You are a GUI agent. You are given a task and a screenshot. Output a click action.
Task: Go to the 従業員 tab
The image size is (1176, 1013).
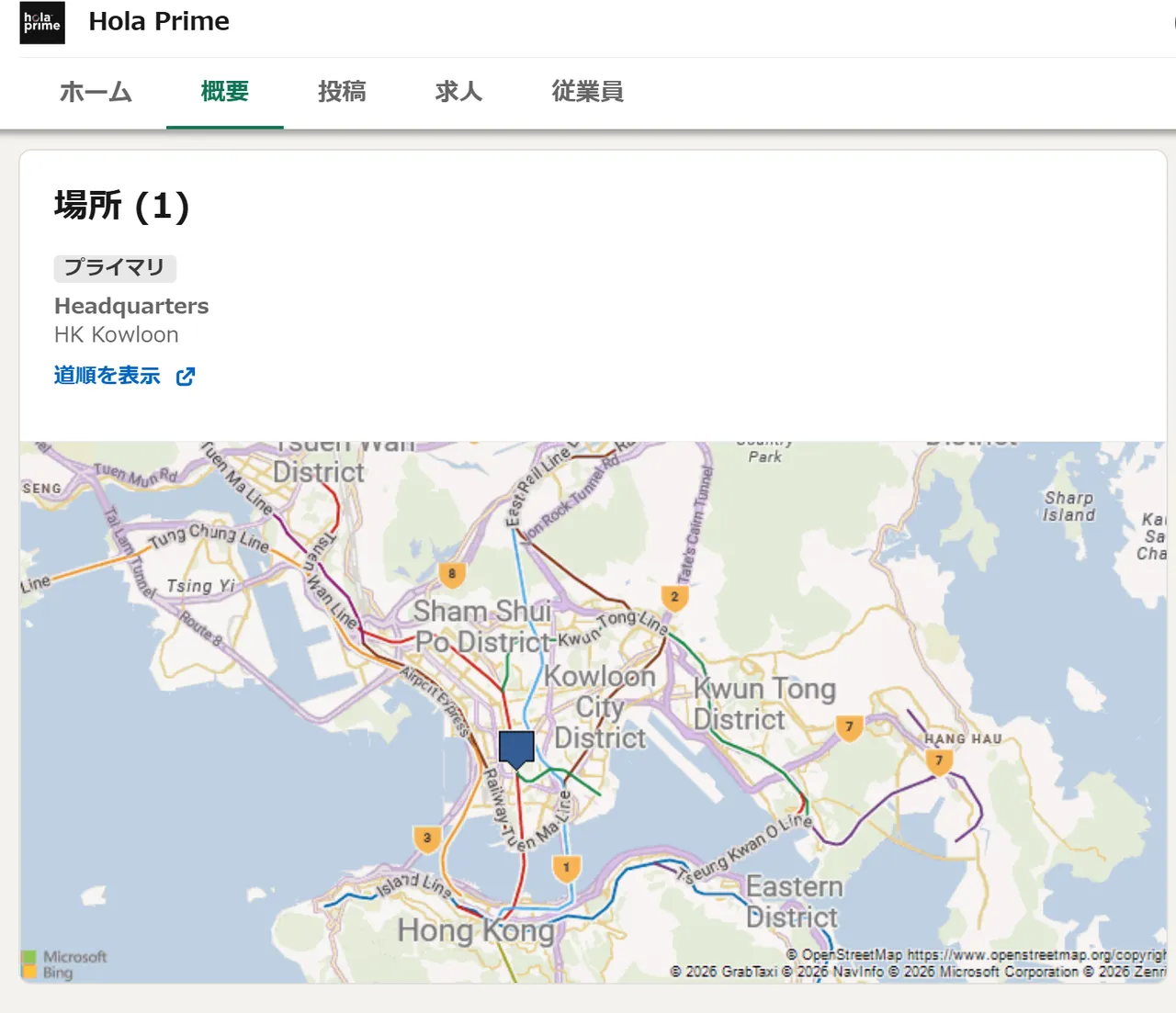[x=588, y=92]
